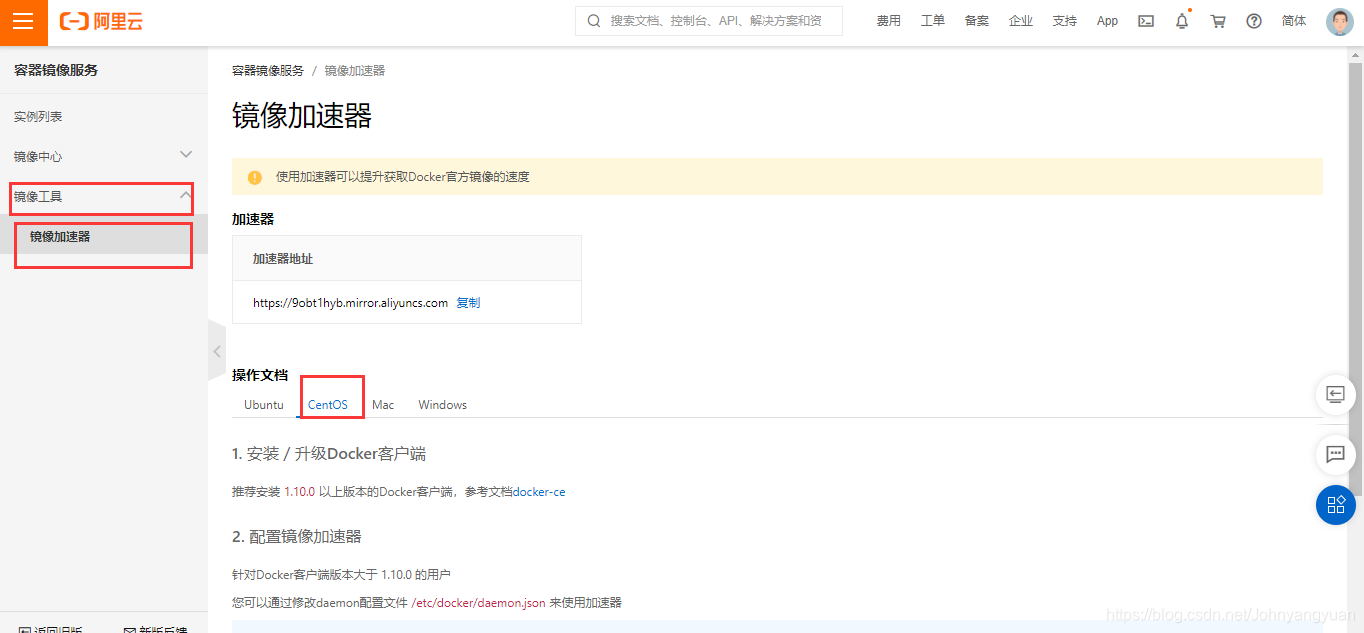Click 镜像加速器 breadcrumb item

355,71
